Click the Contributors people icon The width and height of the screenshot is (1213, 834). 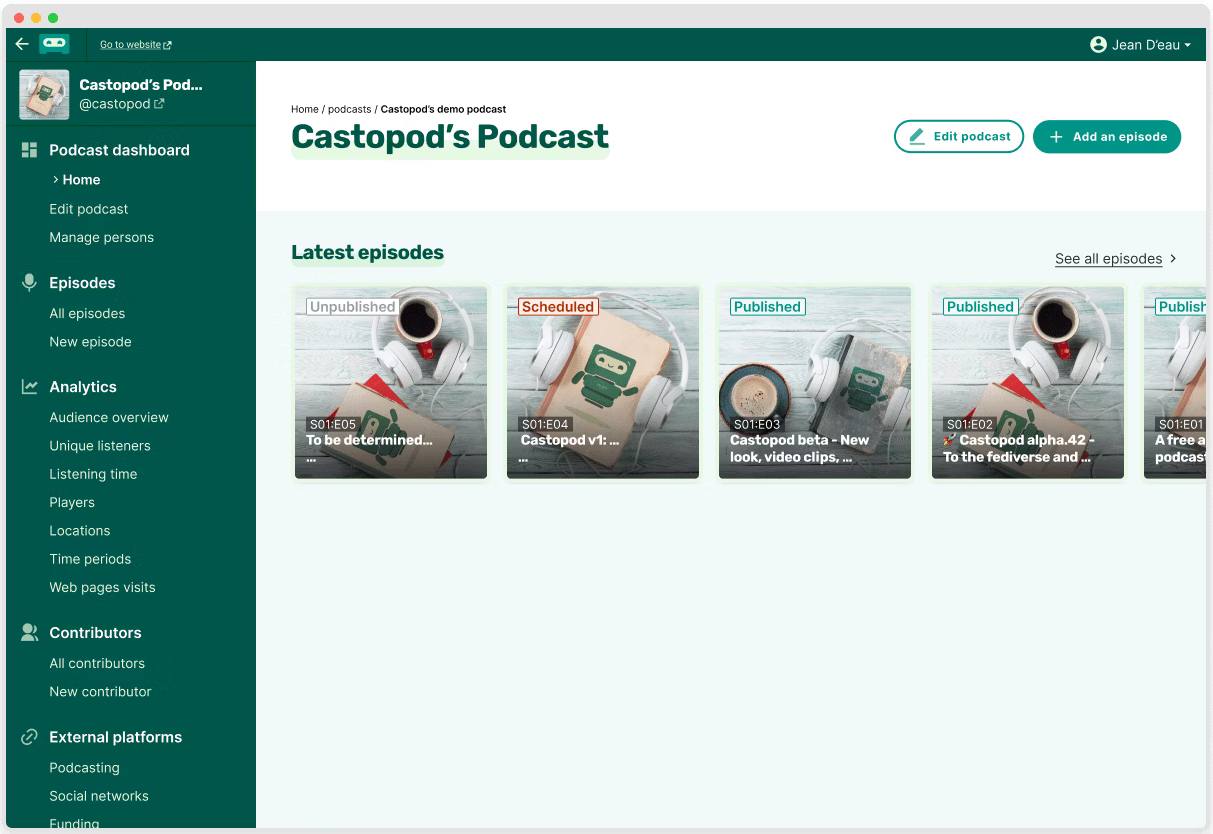29,632
